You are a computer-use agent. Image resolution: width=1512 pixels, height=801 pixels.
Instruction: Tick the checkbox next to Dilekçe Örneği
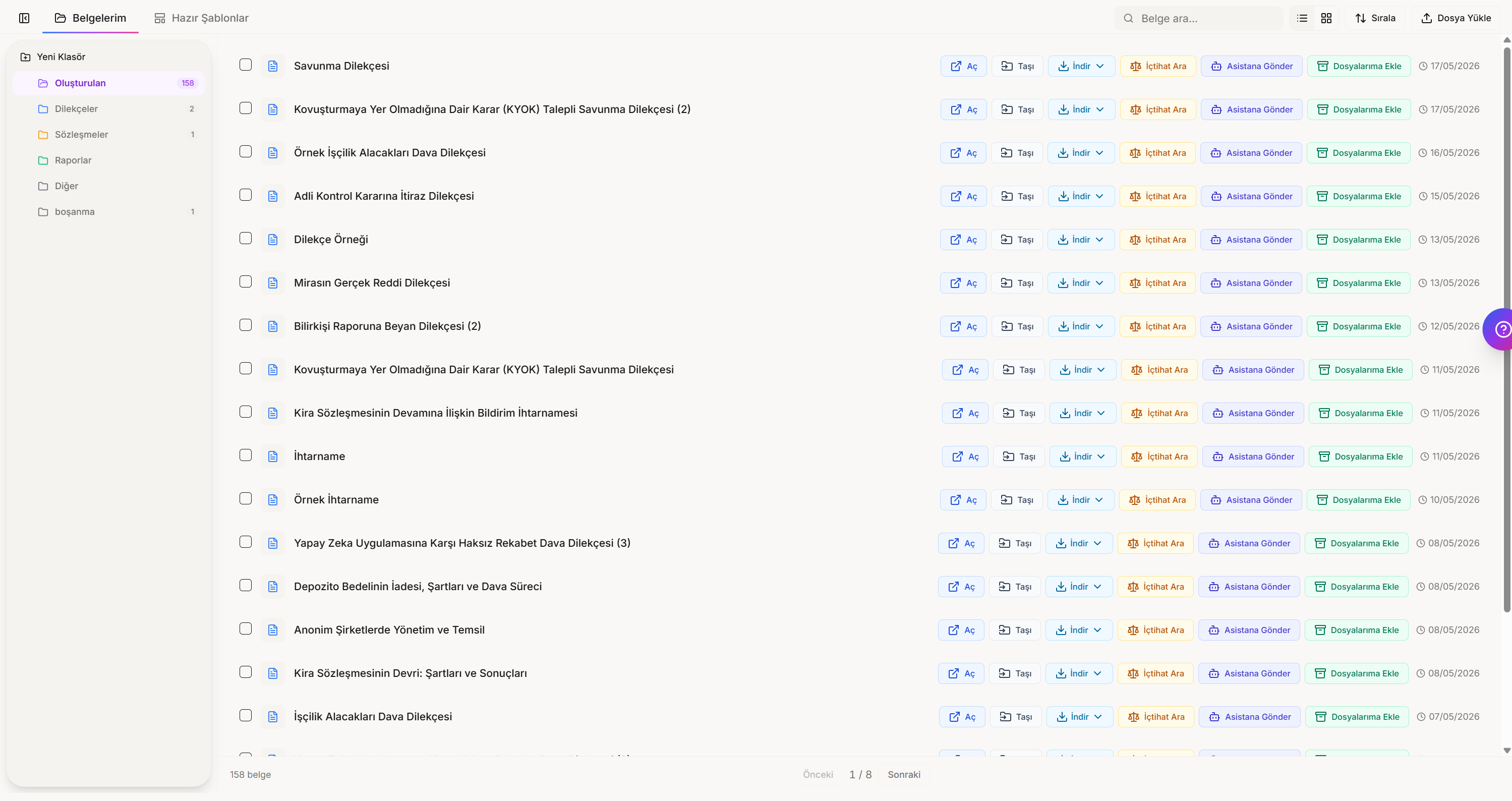point(245,239)
